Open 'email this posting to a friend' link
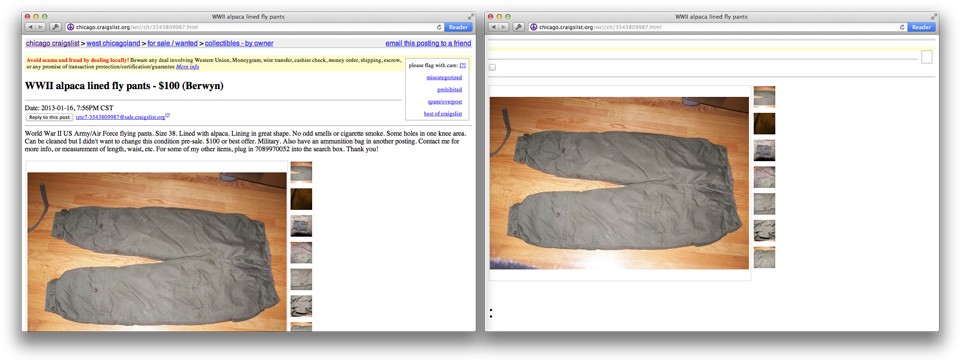Image resolution: width=960 pixels, height=362 pixels. click(x=429, y=43)
